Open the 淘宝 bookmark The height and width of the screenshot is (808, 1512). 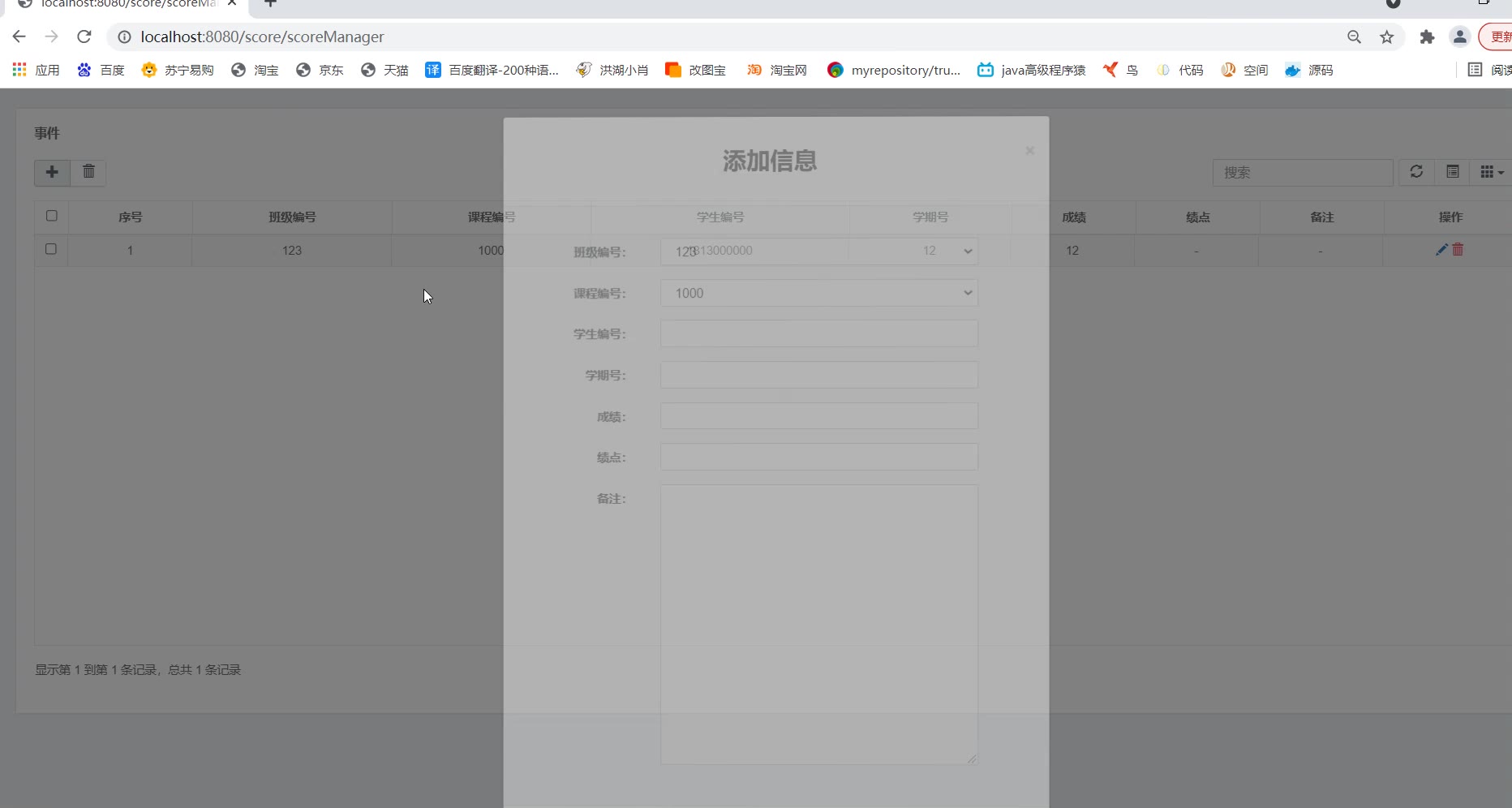click(x=255, y=70)
